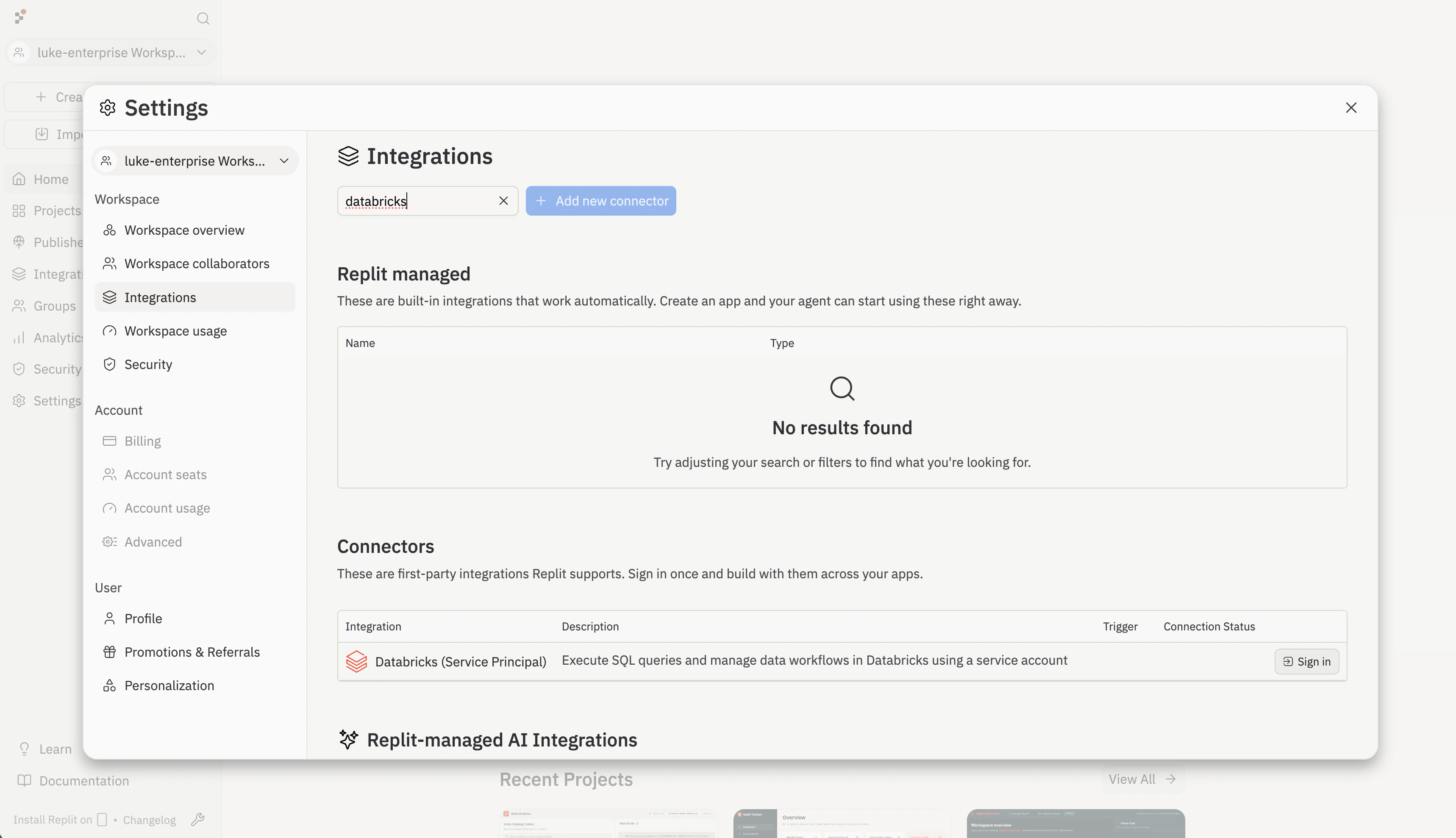Click the Account seats icon
This screenshot has width=1456, height=838.
[109, 475]
